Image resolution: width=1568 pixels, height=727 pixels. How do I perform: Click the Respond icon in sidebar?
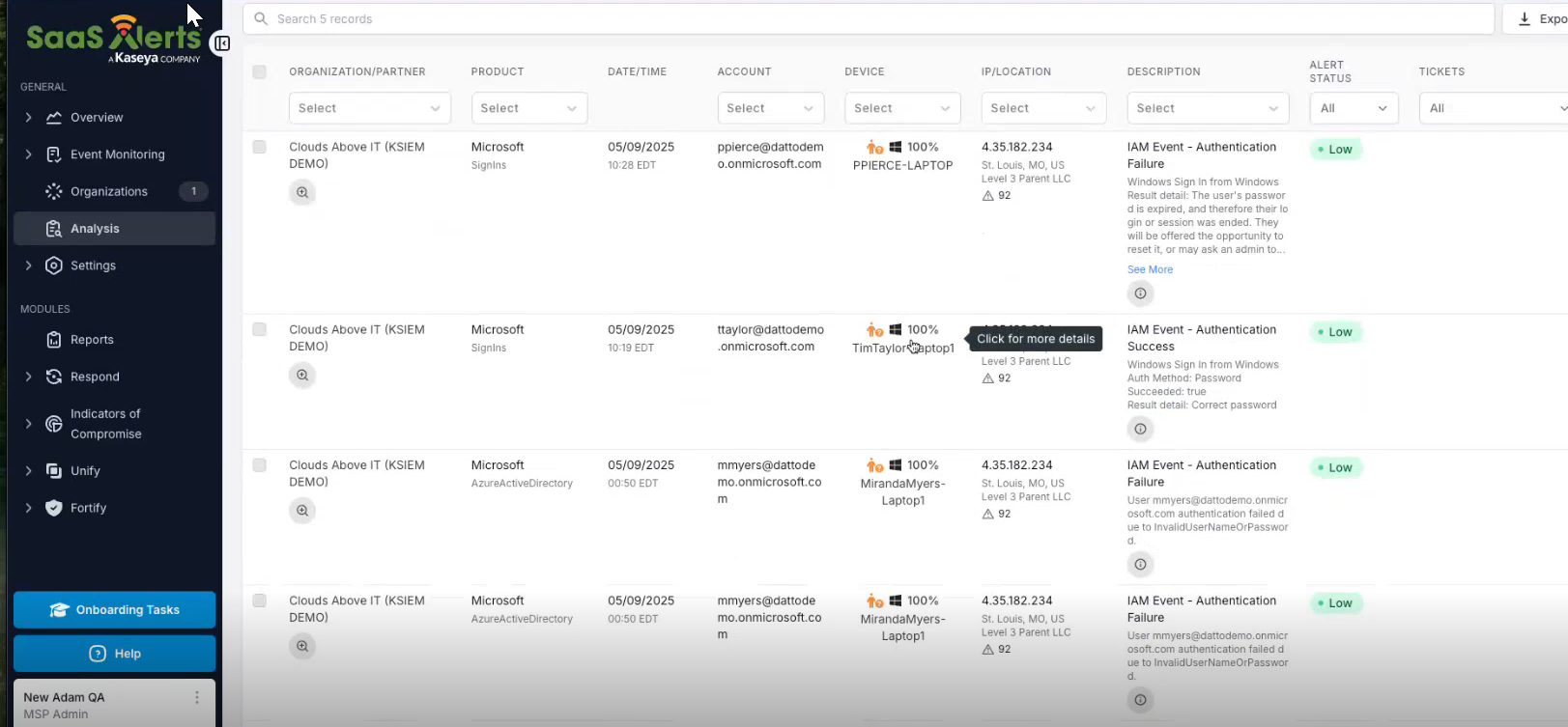tap(54, 377)
